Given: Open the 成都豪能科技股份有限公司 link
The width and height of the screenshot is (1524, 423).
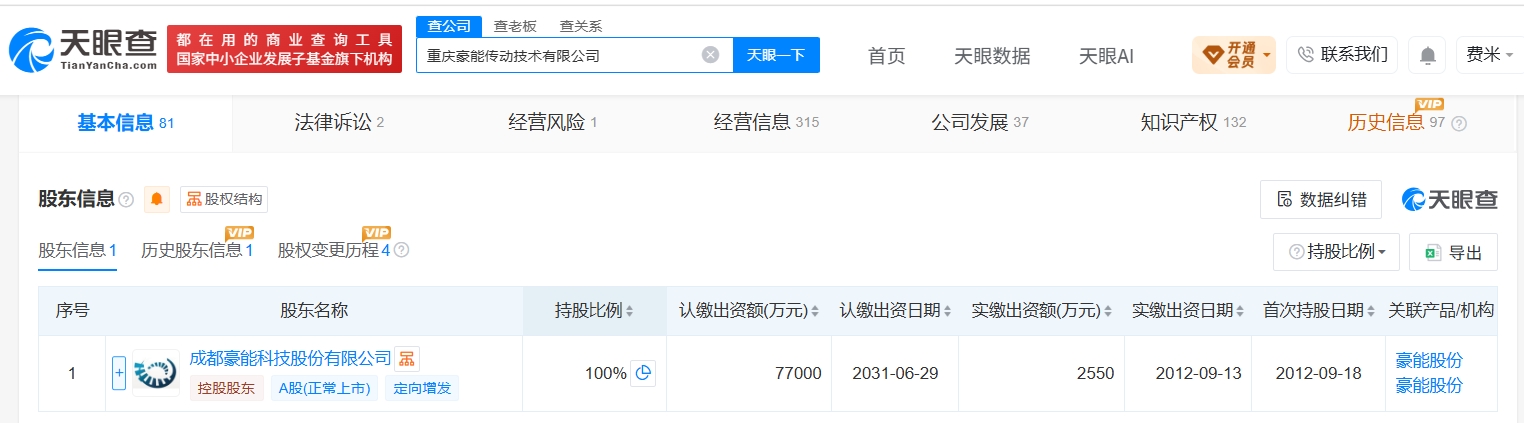Looking at the screenshot, I should (x=290, y=358).
